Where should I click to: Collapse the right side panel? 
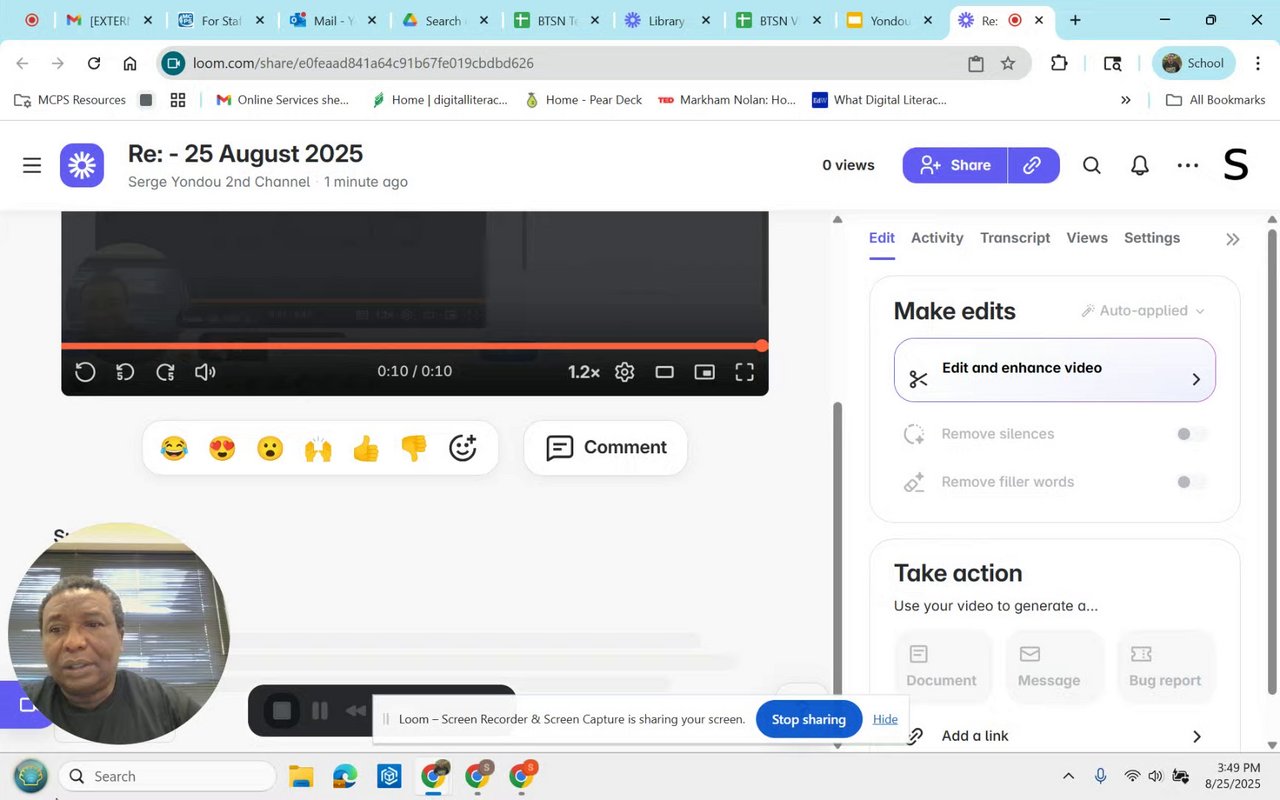[1233, 239]
